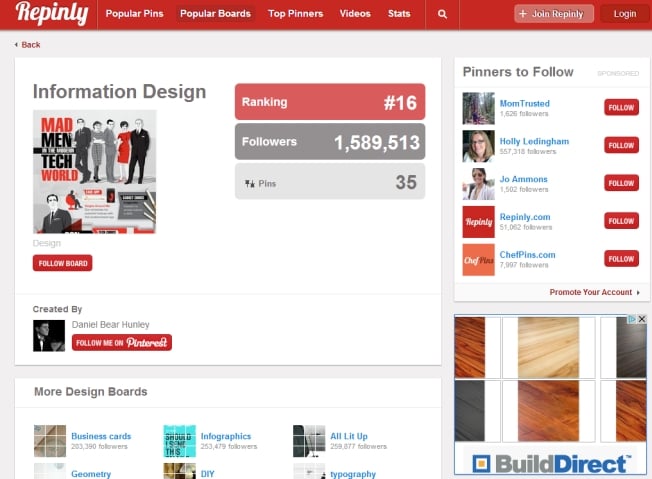The height and width of the screenshot is (479, 652).
Task: Open the Infographics board link
Action: [x=226, y=436]
